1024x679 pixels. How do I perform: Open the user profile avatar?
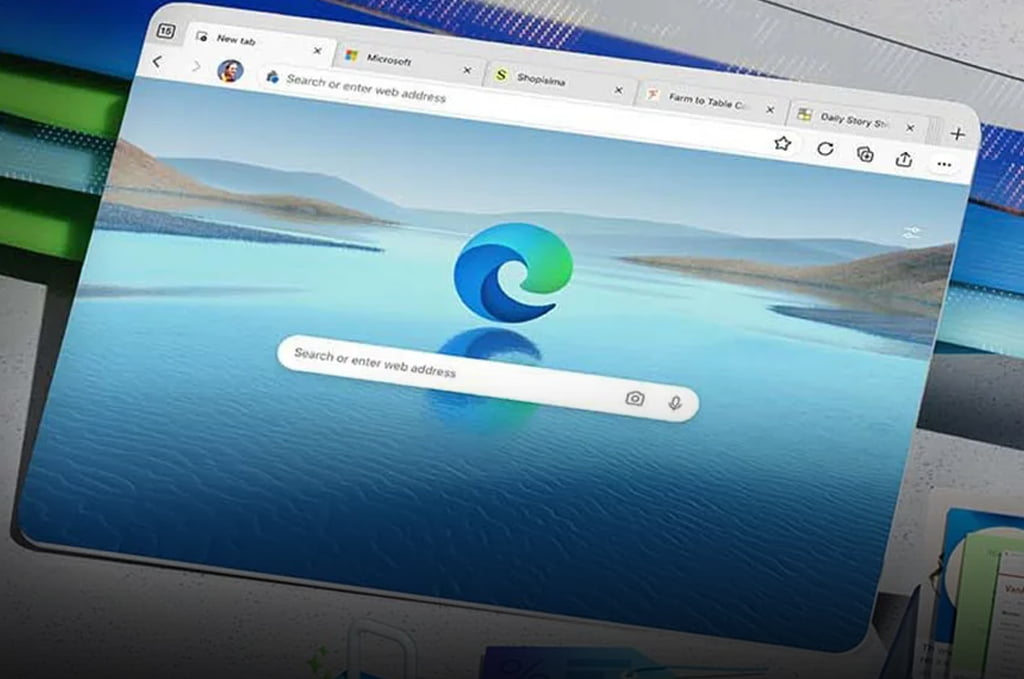pos(230,71)
